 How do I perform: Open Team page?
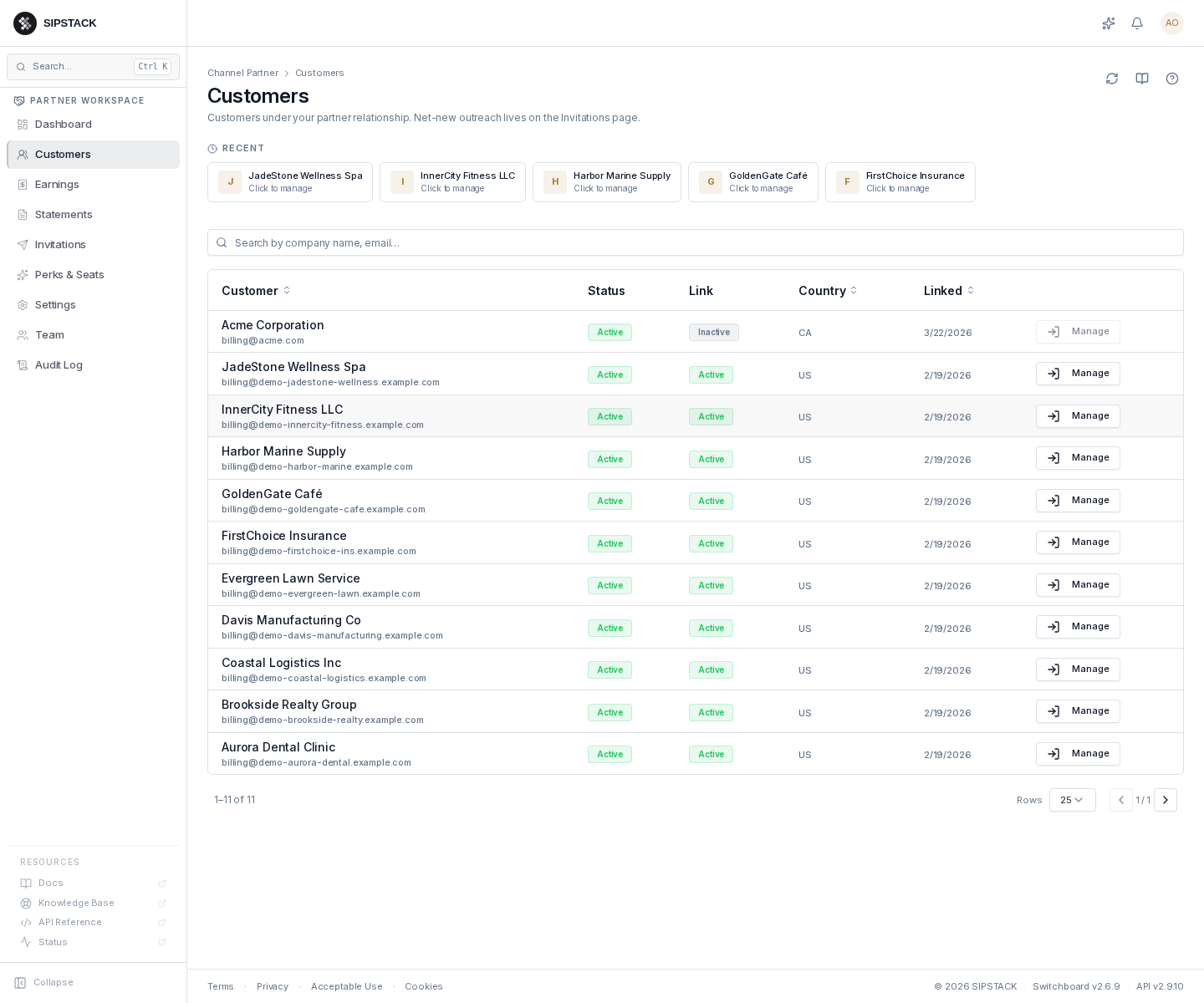[x=93, y=335]
